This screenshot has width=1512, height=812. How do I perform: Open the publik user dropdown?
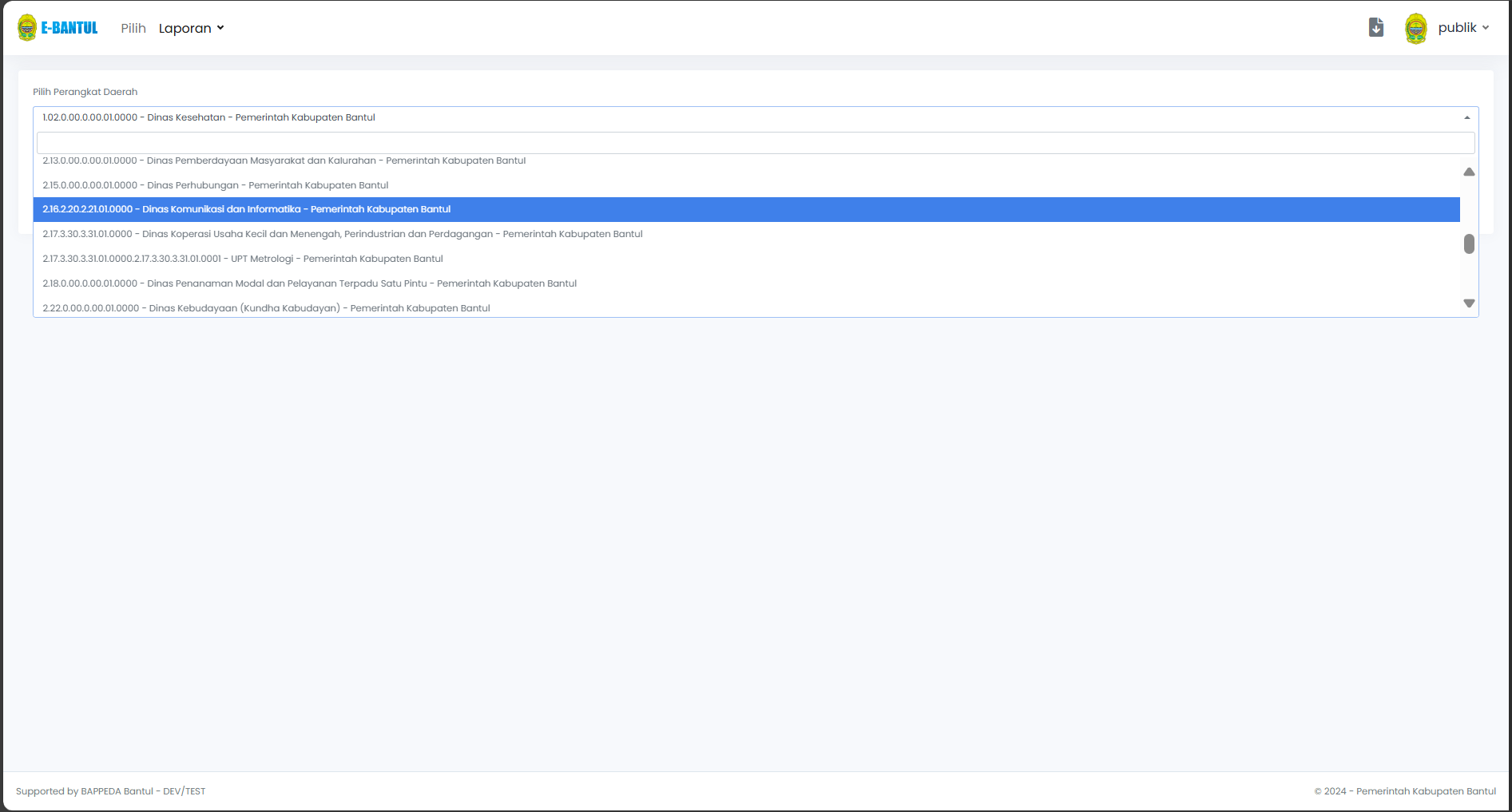(x=1463, y=27)
